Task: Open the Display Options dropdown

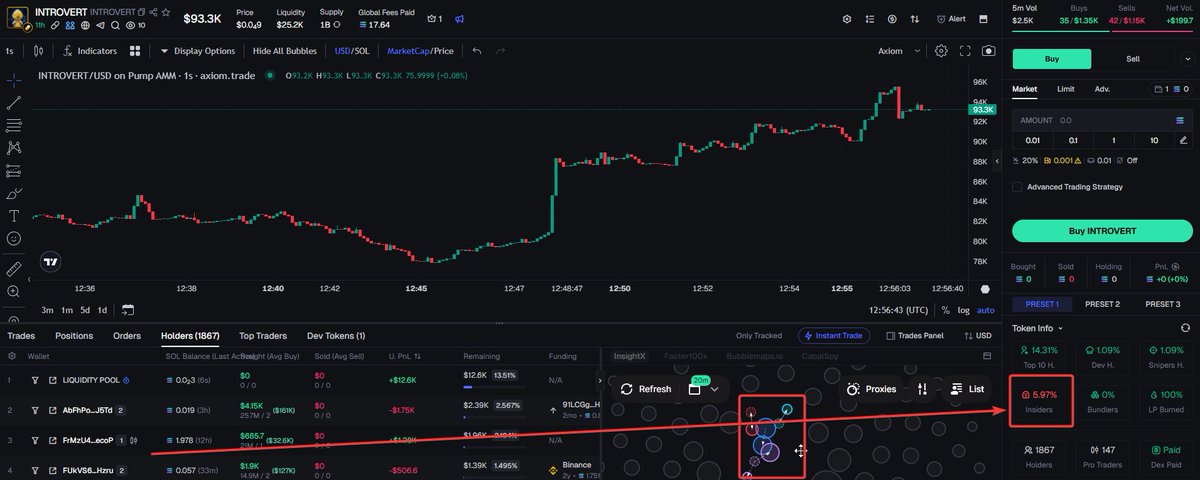Action: tap(198, 51)
